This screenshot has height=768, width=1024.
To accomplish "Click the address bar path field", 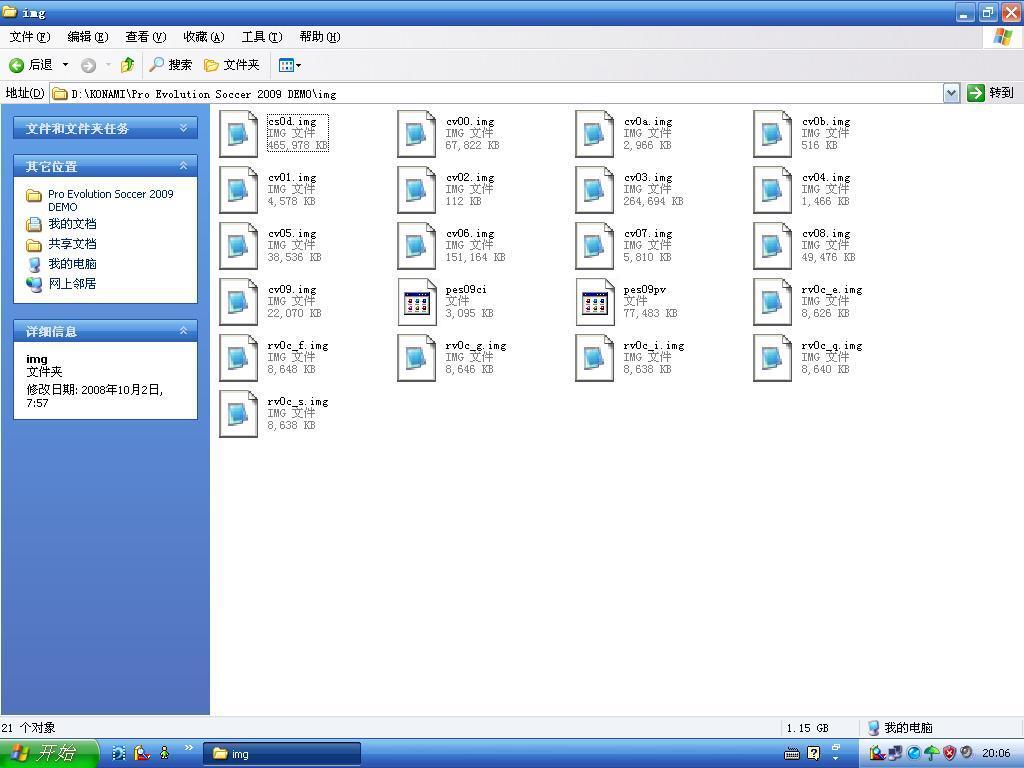I will (x=500, y=93).
